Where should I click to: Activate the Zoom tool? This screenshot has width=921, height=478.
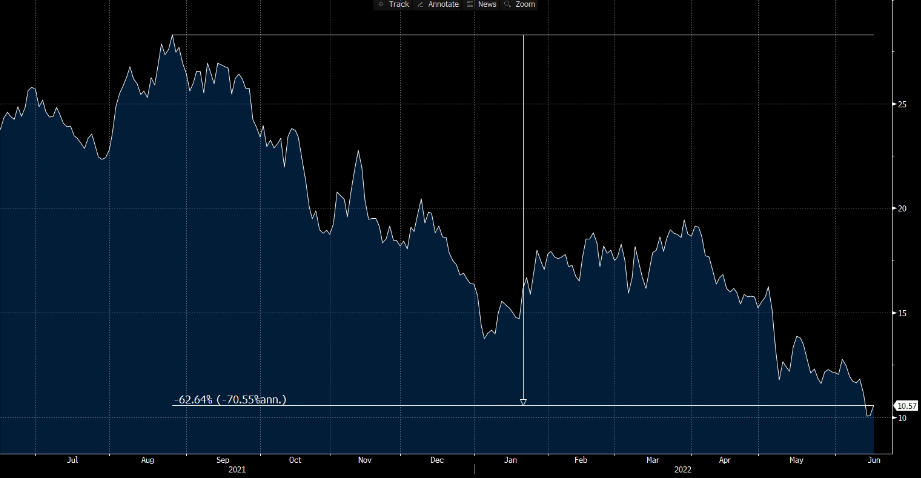point(520,4)
